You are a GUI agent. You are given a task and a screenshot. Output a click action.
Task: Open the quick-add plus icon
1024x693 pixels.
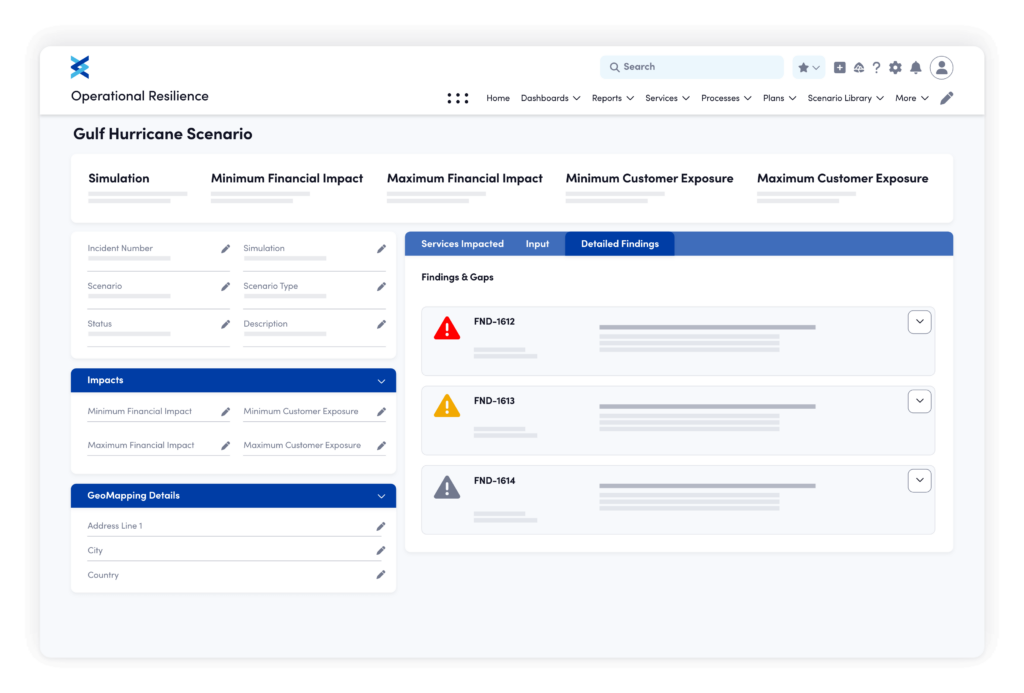click(839, 67)
